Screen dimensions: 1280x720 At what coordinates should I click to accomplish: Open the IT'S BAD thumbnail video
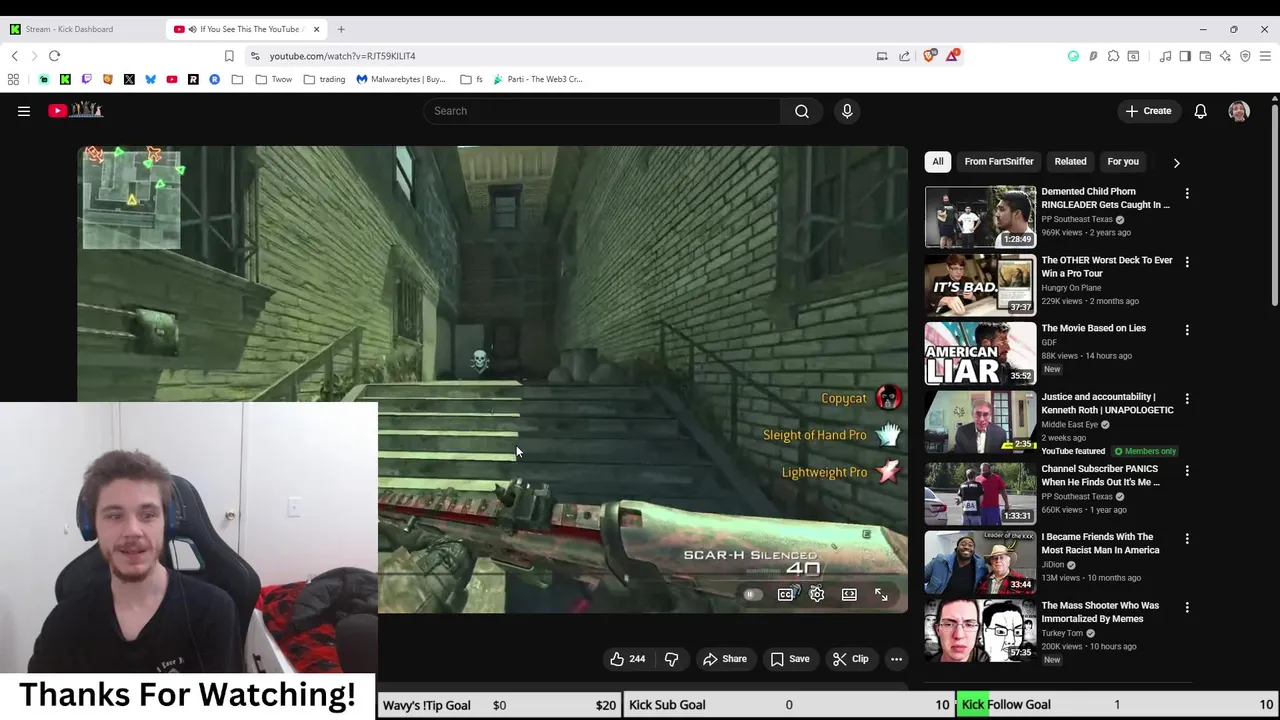[980, 285]
